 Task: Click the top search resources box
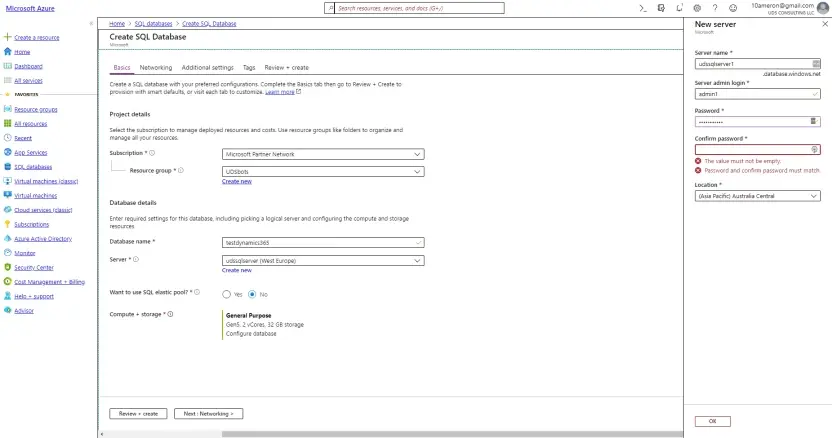[x=419, y=8]
